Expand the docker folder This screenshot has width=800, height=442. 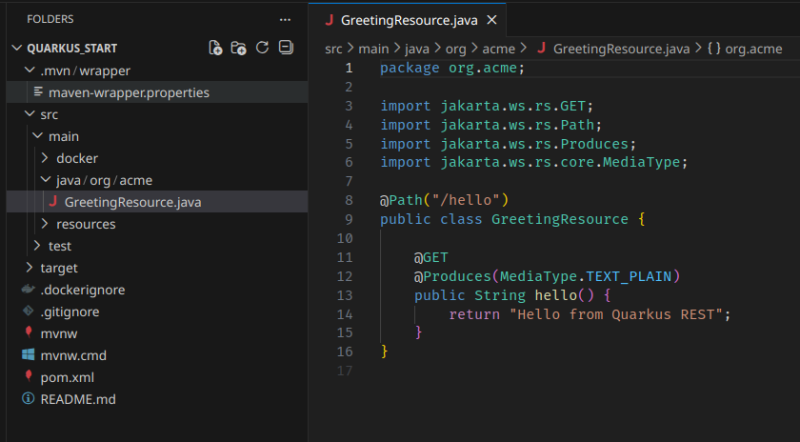45,158
